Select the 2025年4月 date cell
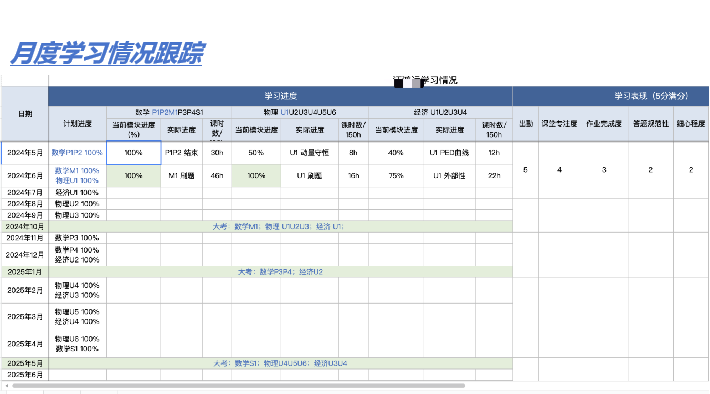 tap(25, 344)
